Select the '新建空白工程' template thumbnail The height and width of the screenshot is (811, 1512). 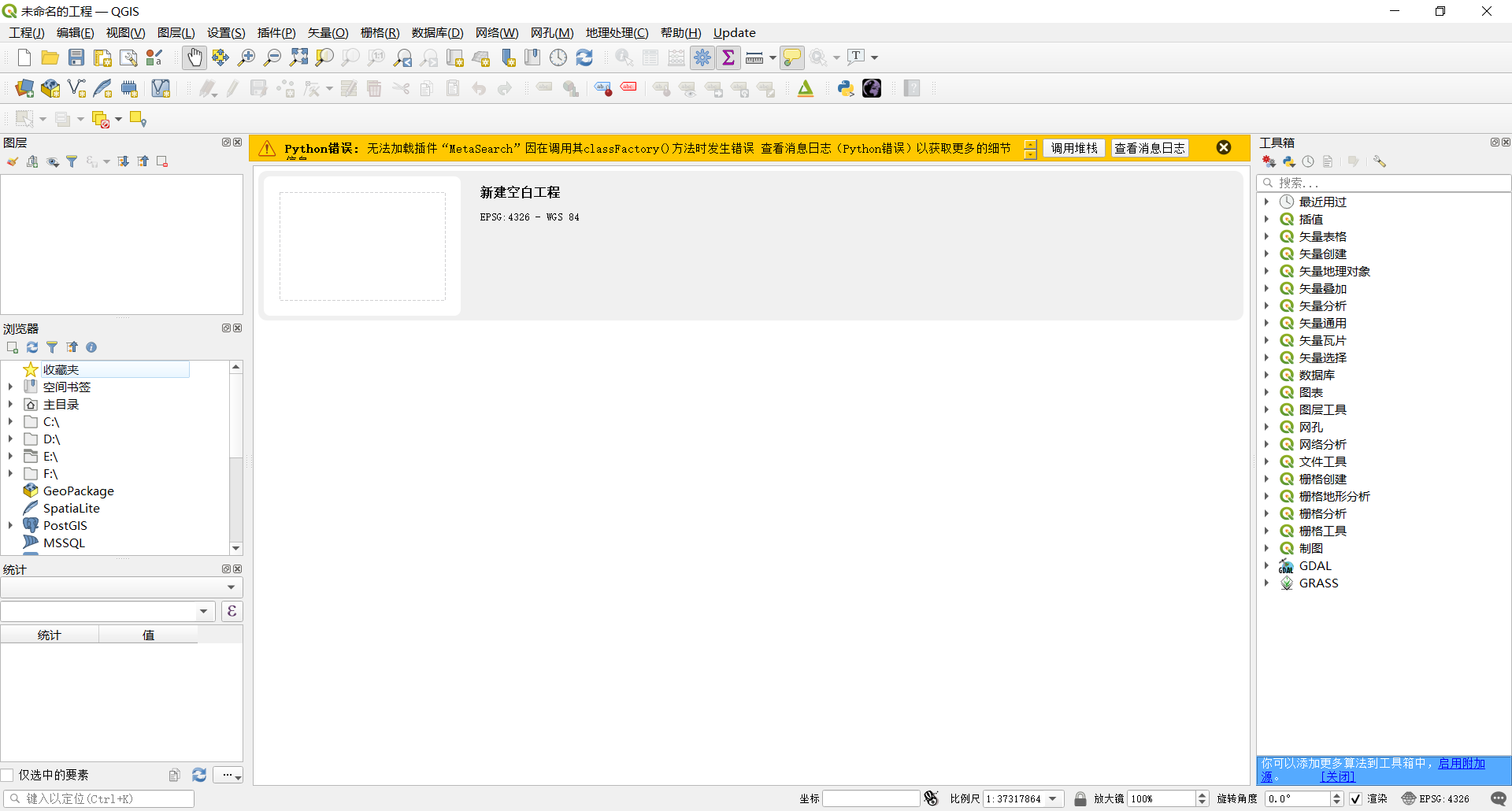(x=362, y=246)
